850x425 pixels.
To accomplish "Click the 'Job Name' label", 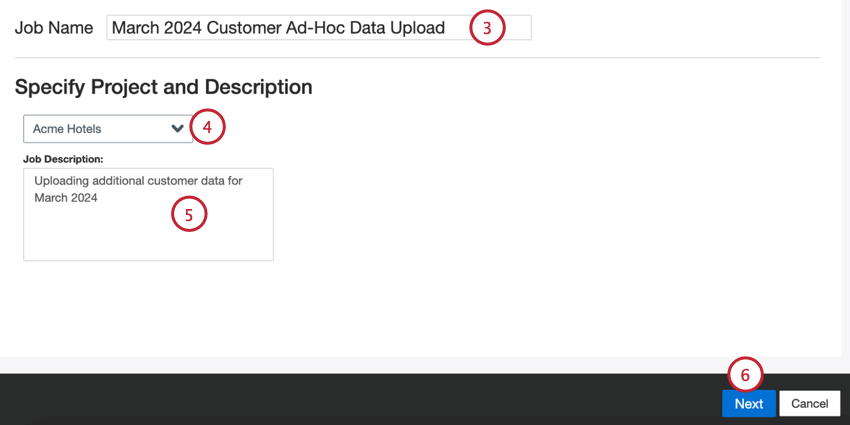I will [54, 28].
